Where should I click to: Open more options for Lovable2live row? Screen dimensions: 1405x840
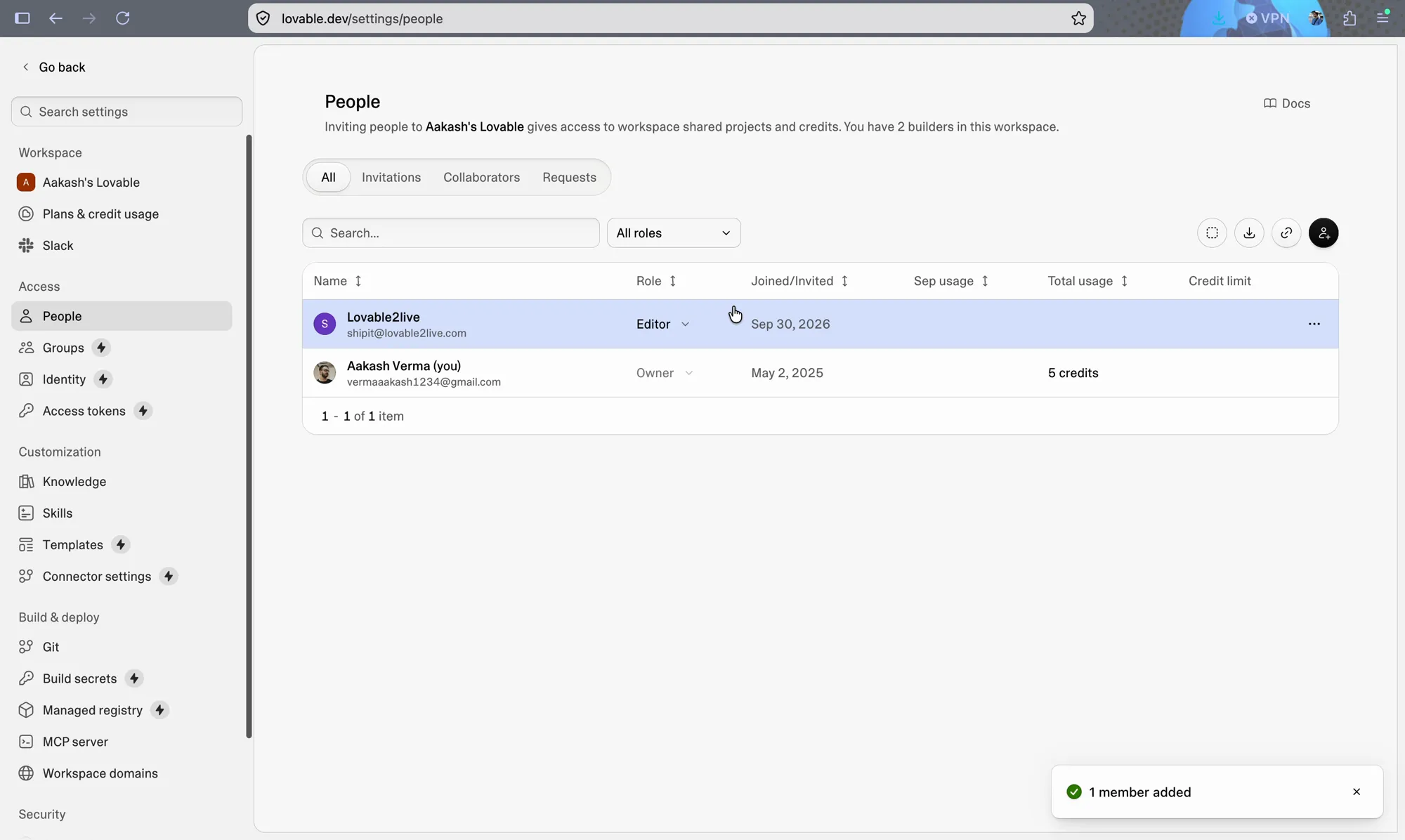1314,324
